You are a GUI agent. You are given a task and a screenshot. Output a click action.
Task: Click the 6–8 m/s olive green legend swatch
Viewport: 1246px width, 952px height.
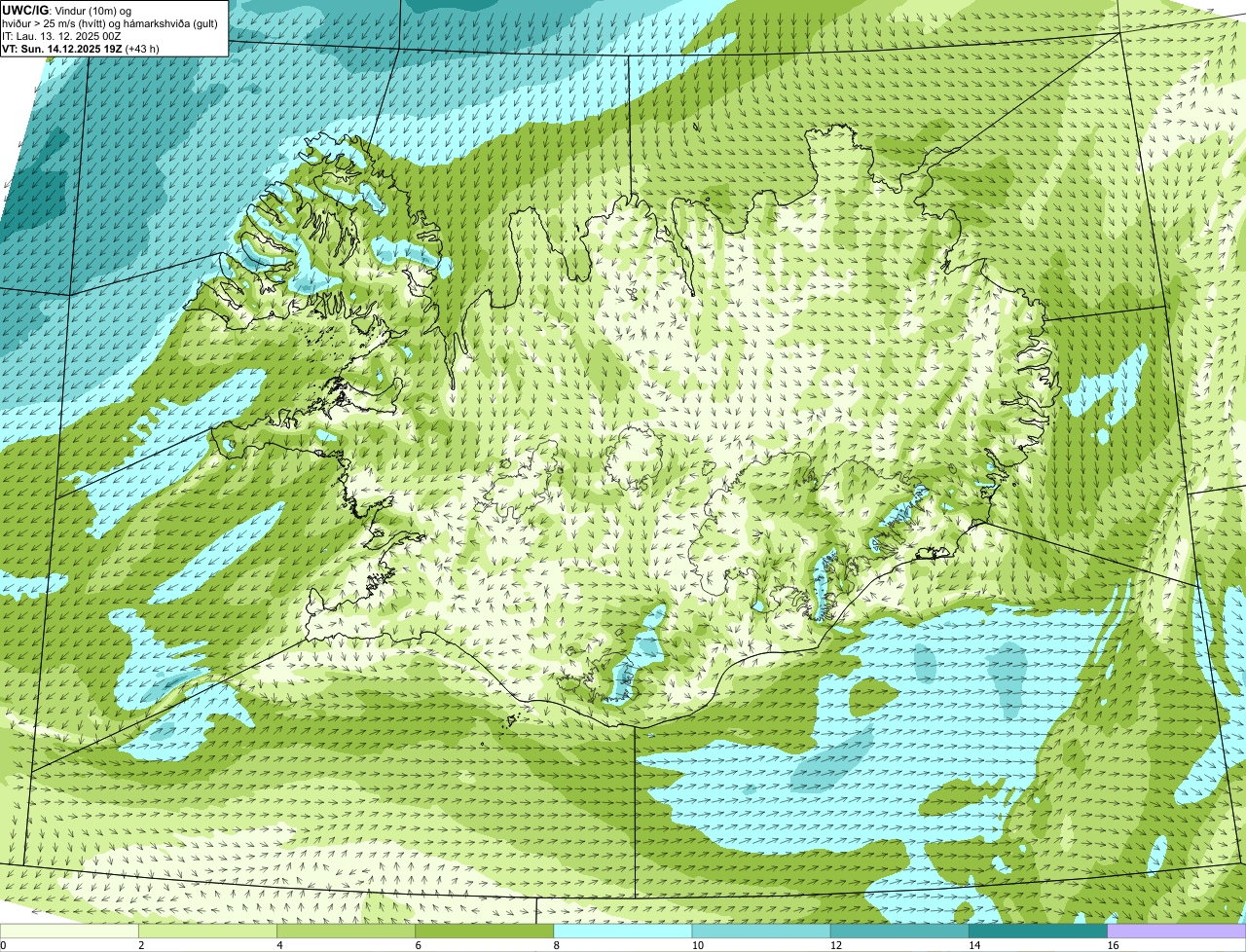pos(485,932)
